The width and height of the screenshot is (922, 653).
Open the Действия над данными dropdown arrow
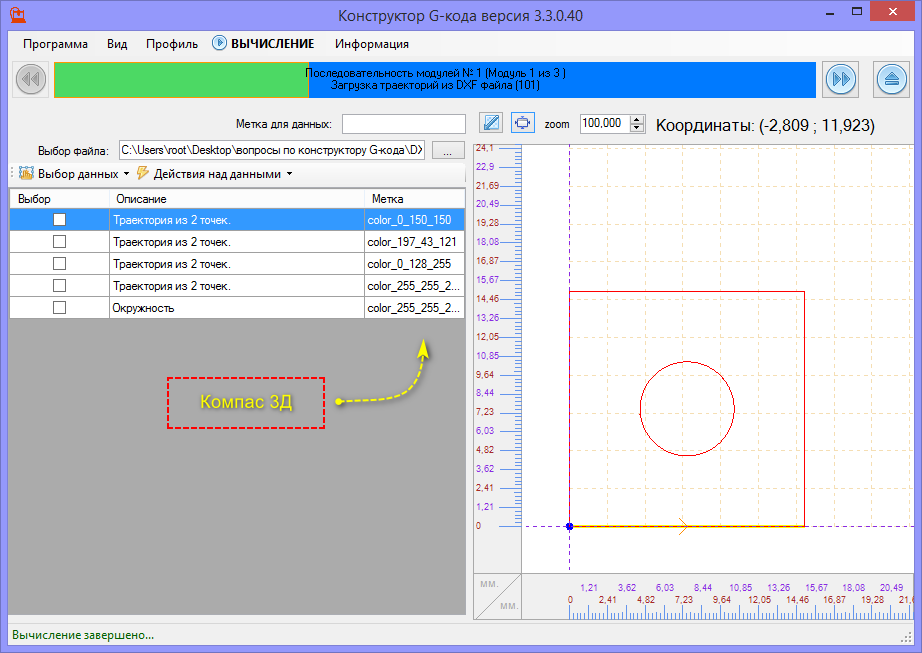(289, 174)
